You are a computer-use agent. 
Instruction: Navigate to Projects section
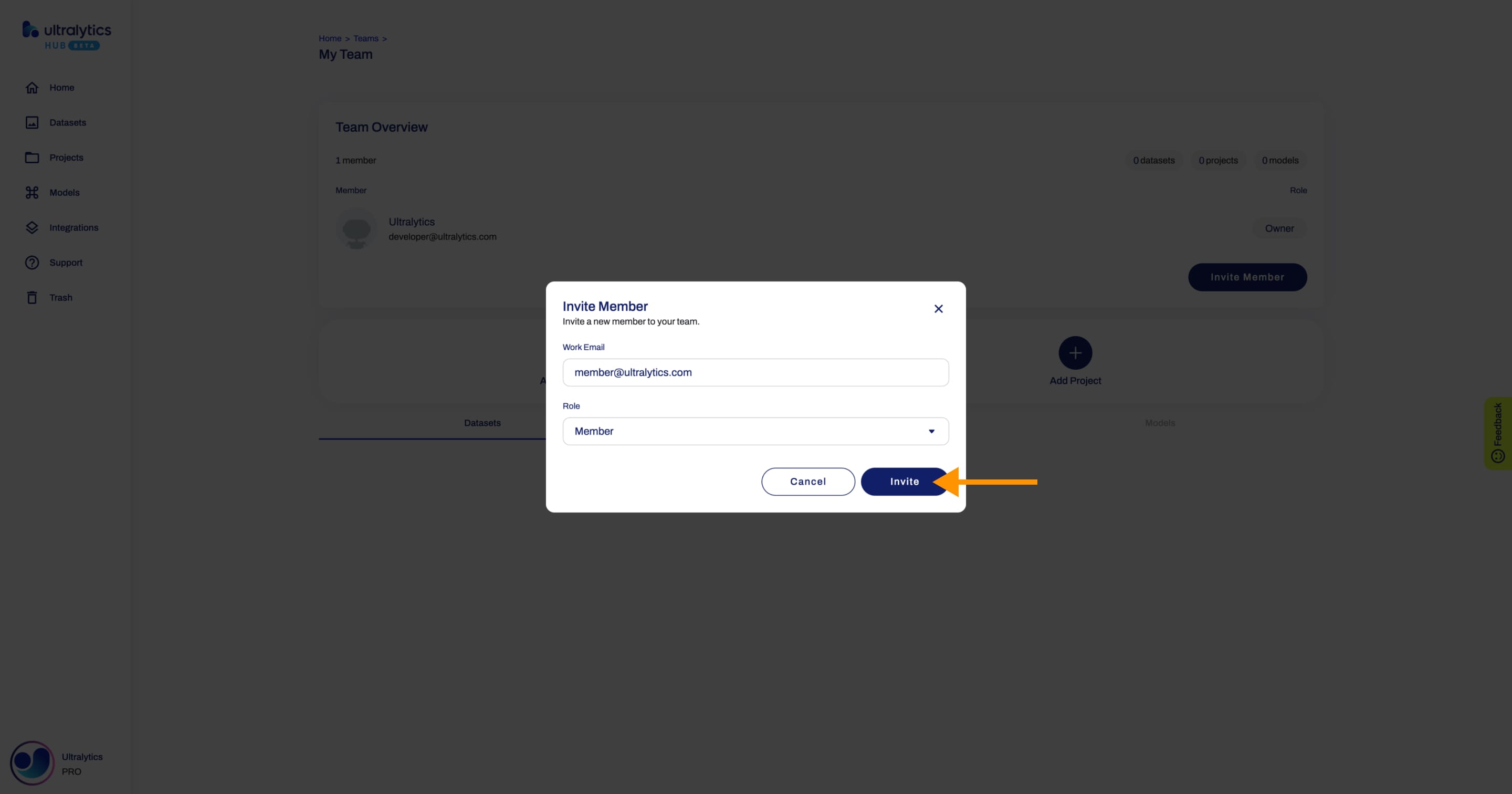tap(66, 157)
